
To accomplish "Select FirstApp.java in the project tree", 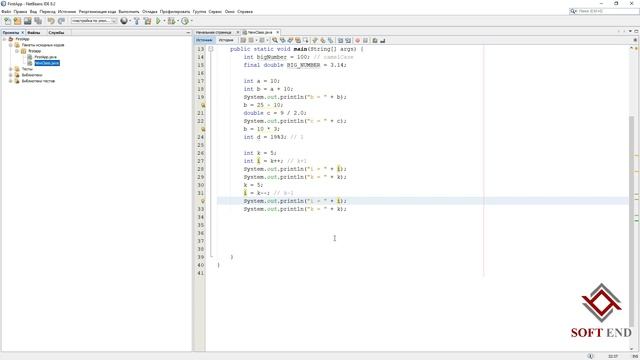I will point(45,57).
